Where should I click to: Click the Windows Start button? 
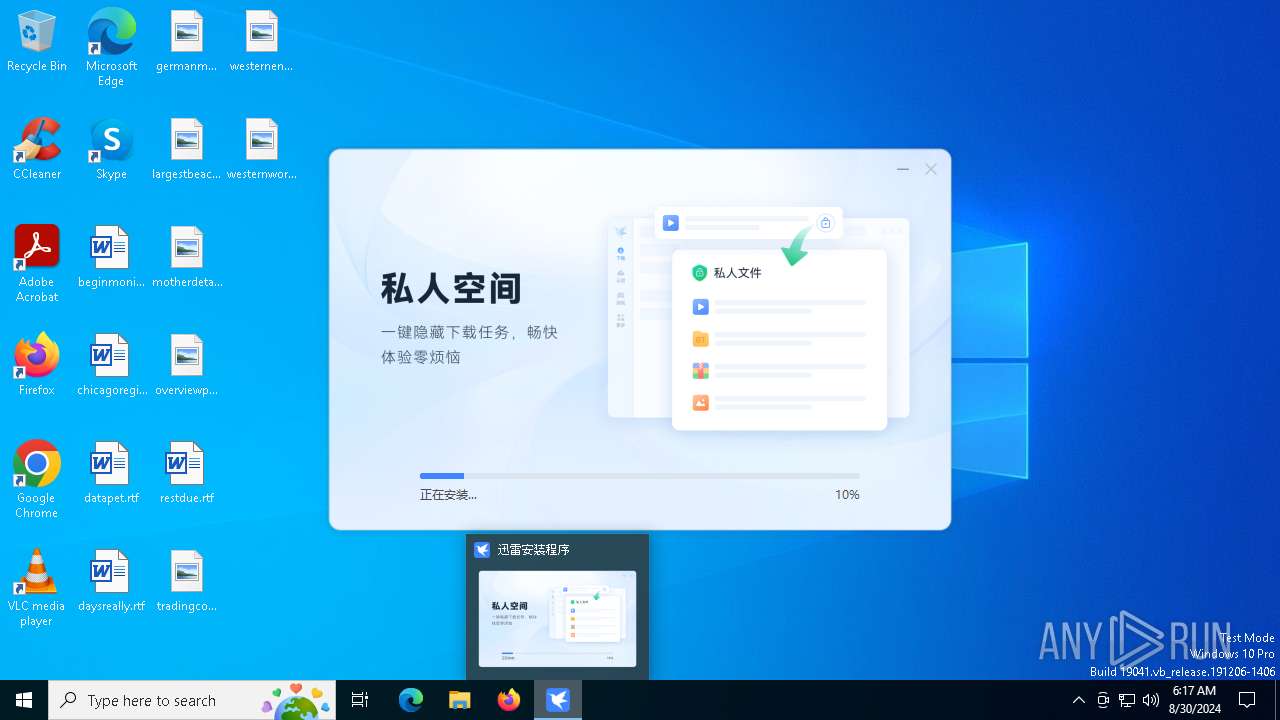[x=24, y=700]
